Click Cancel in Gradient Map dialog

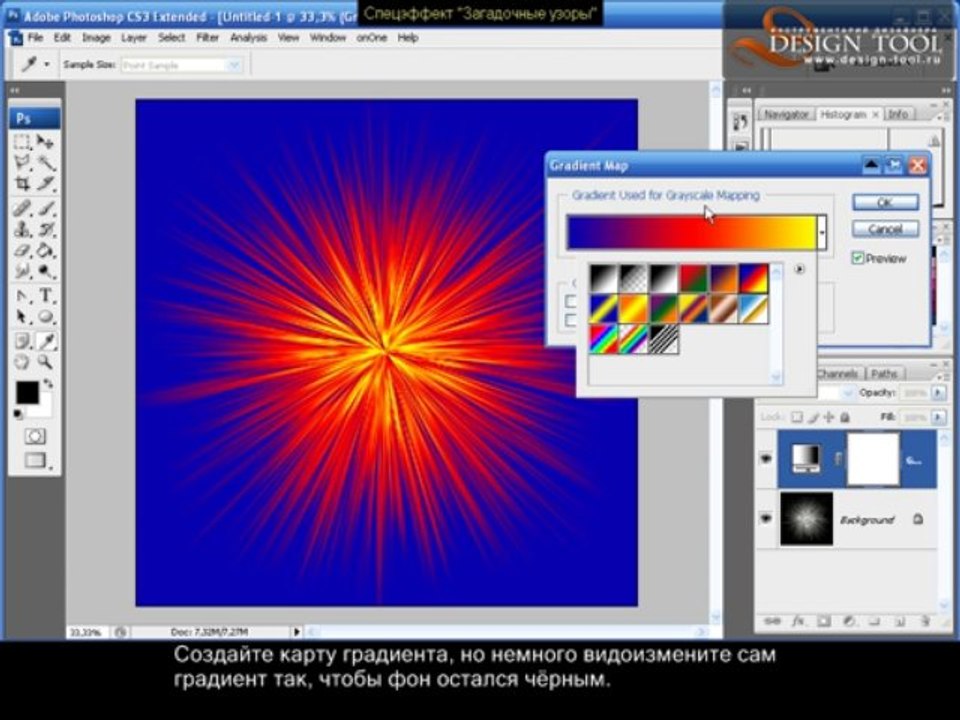tap(885, 229)
